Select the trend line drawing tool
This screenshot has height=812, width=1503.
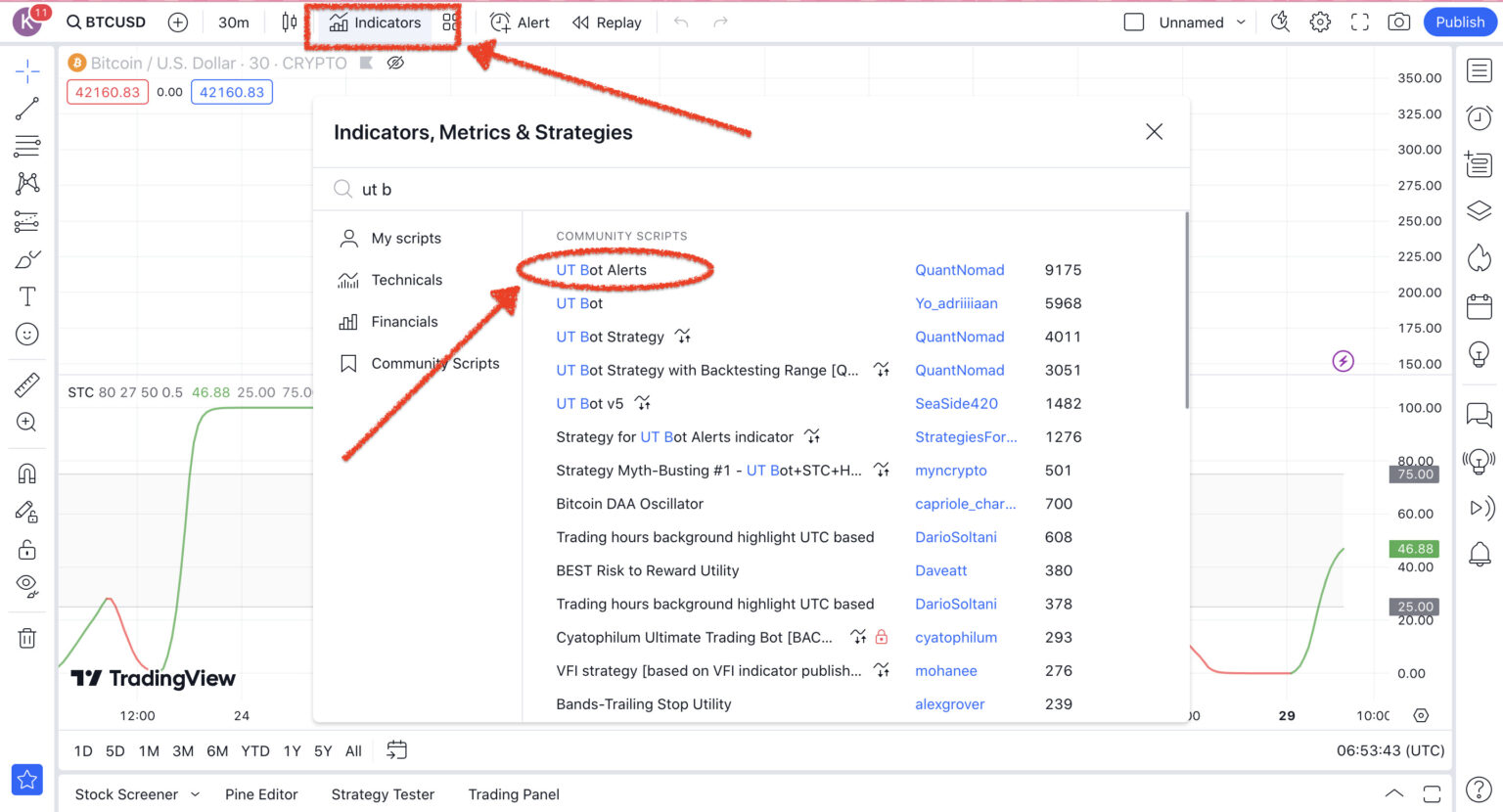pyautogui.click(x=27, y=109)
